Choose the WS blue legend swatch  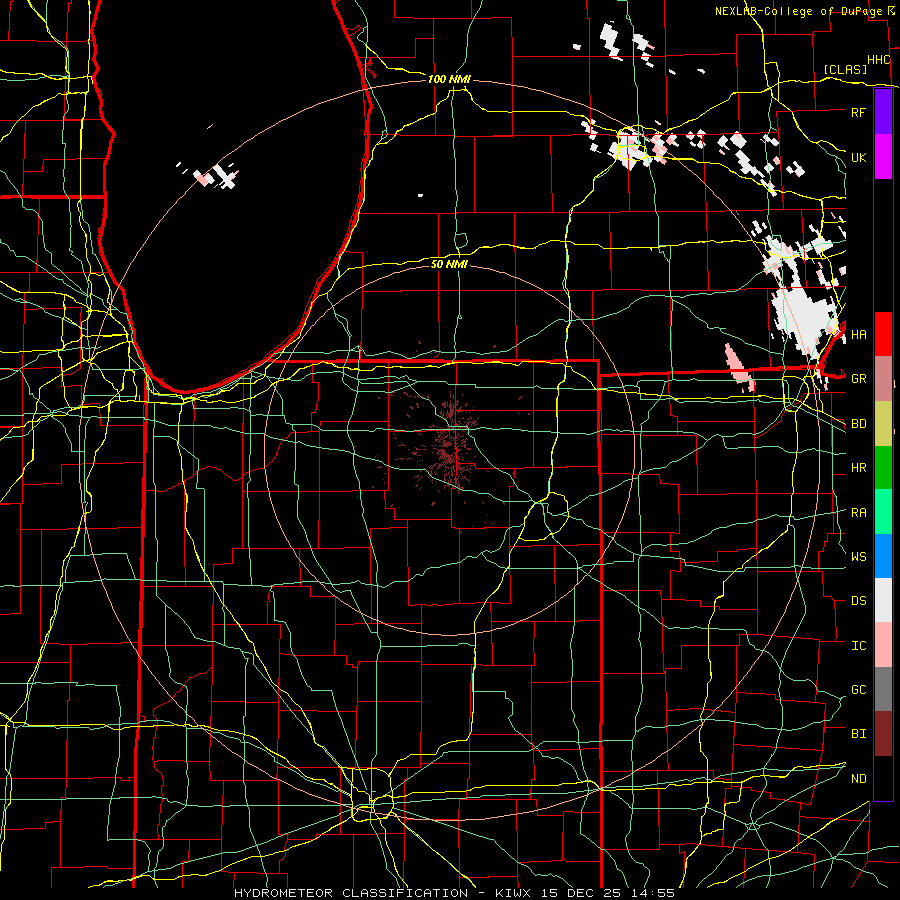pyautogui.click(x=883, y=556)
